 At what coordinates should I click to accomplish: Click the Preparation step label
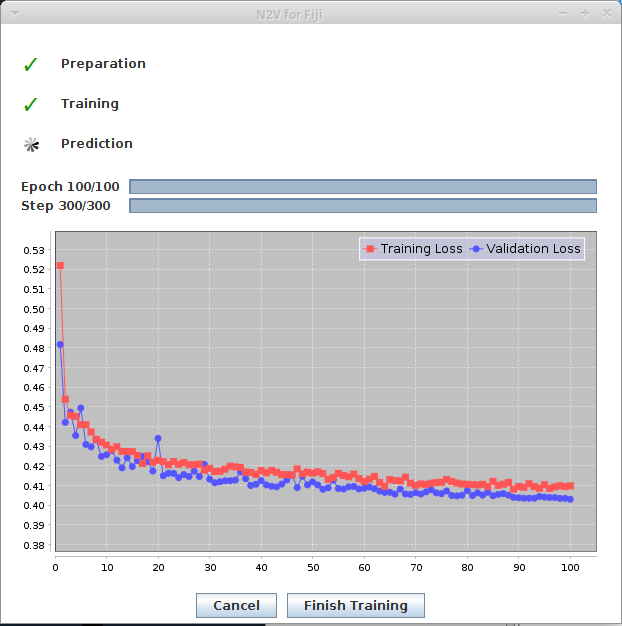point(103,64)
